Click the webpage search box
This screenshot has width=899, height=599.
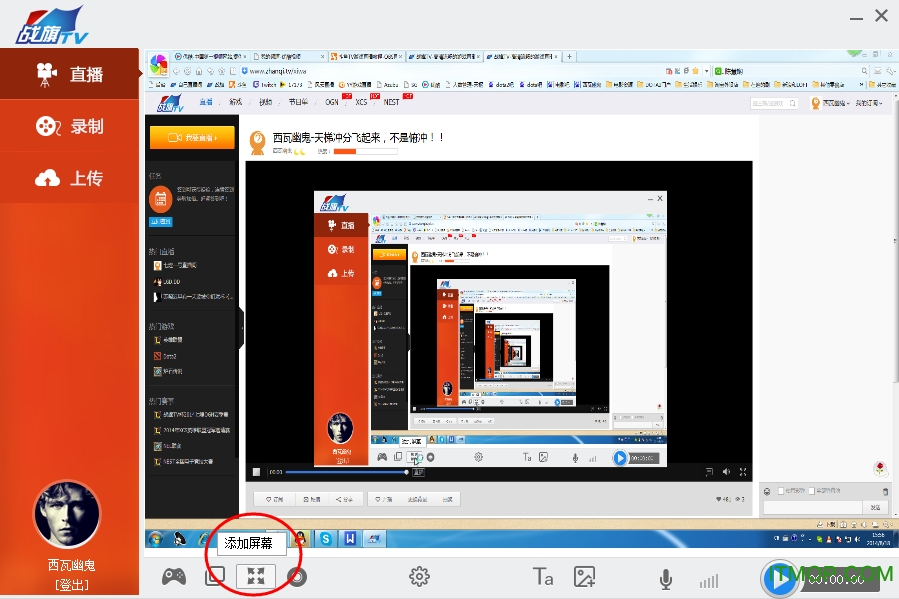click(774, 103)
